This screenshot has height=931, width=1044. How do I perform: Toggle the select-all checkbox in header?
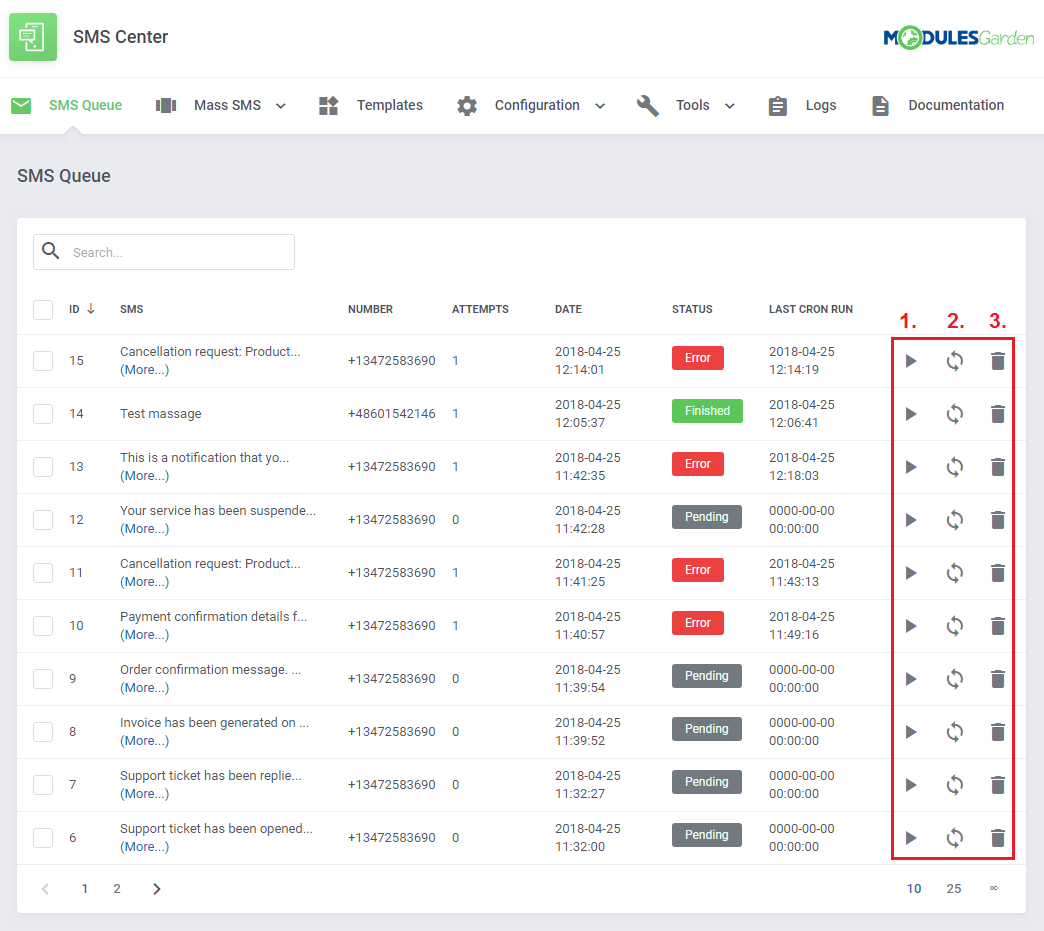43,310
